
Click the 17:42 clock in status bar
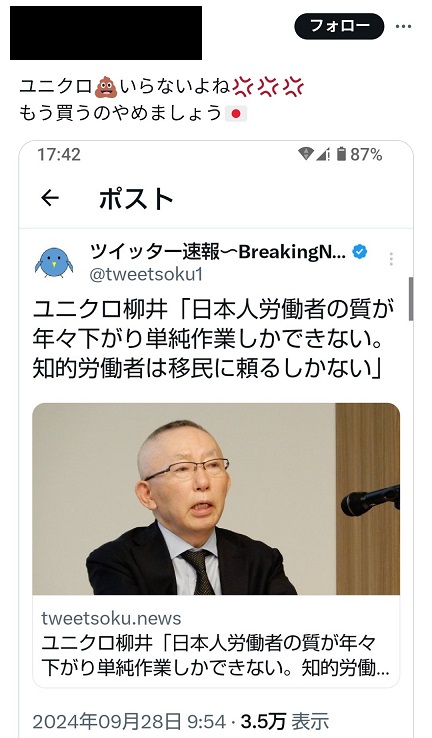click(59, 154)
